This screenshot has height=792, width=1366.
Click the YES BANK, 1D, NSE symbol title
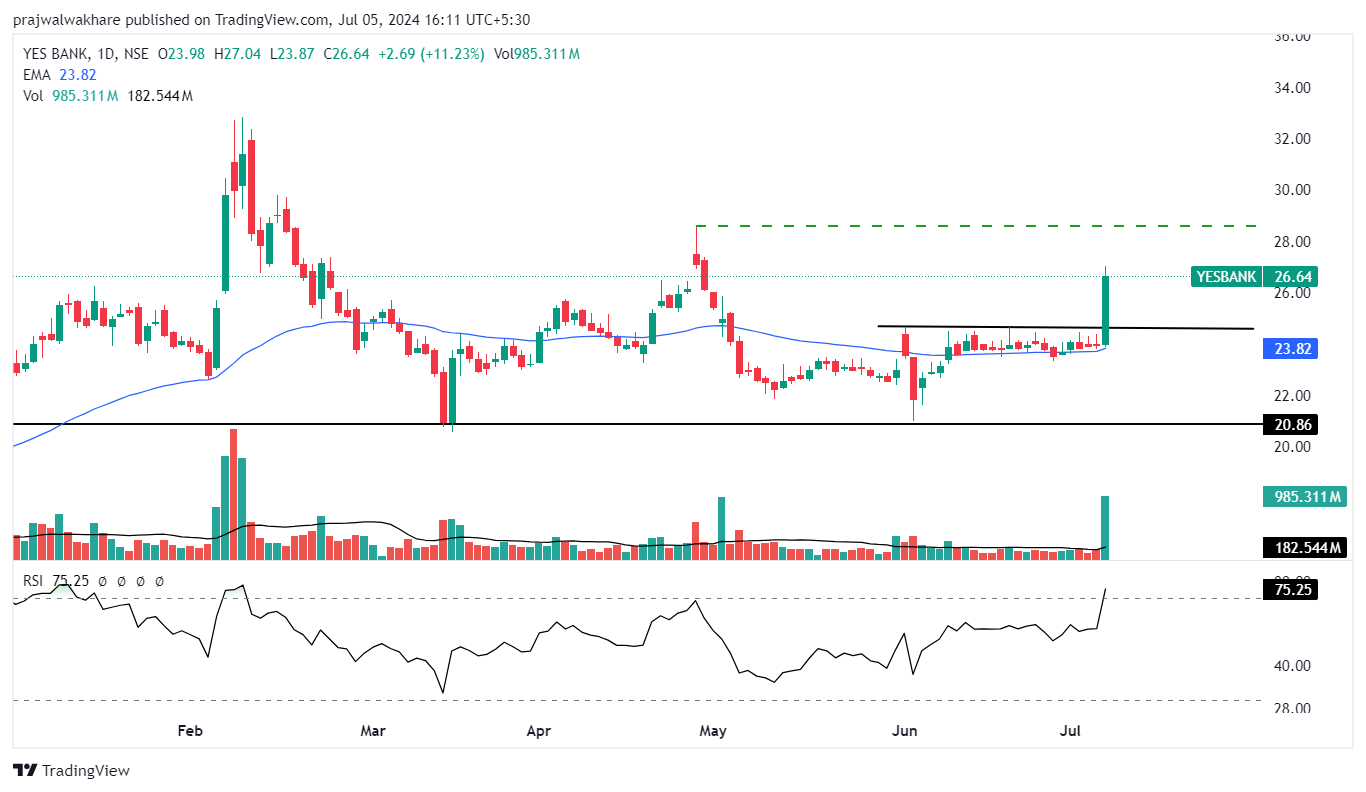tap(86, 54)
